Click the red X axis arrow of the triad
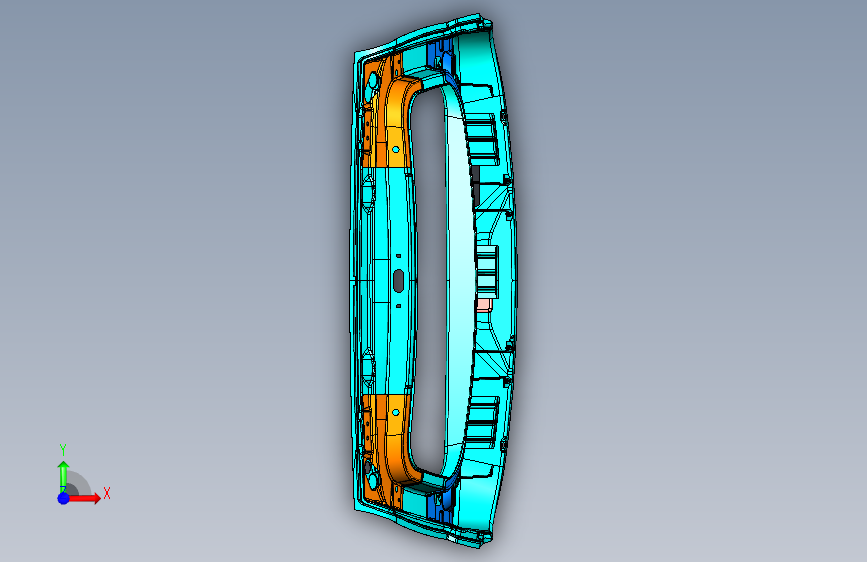 coord(84,498)
